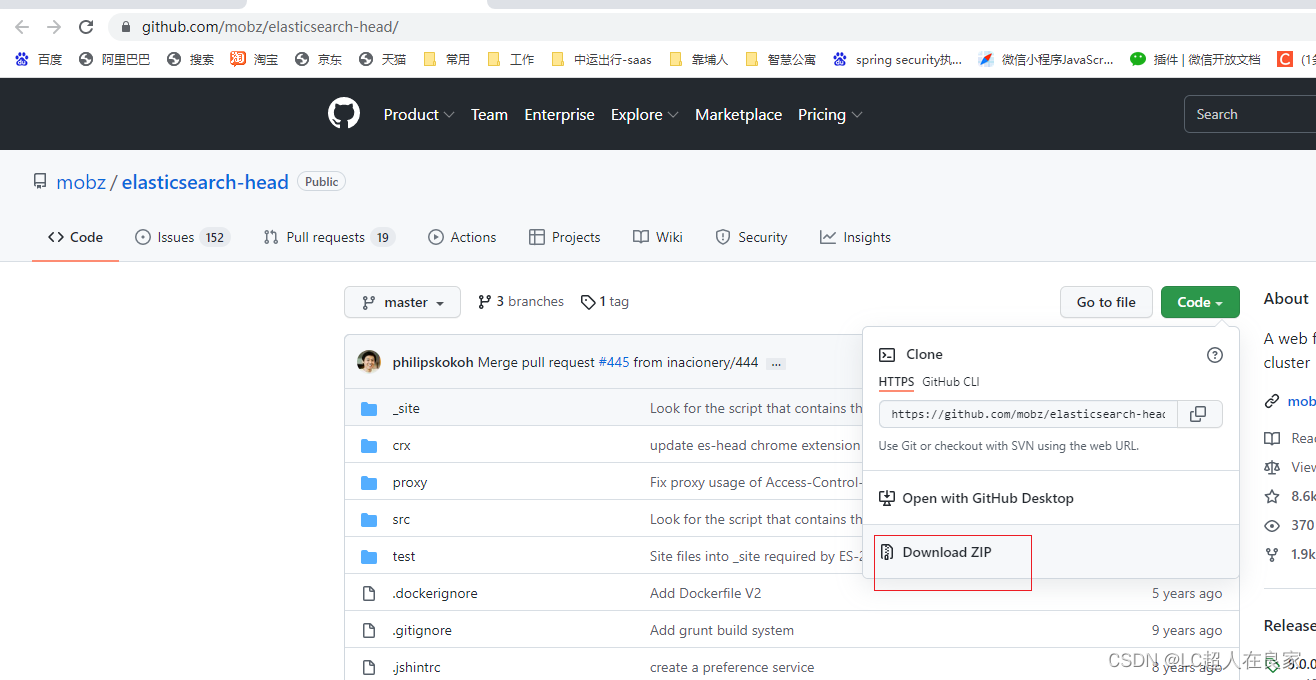
Task: Copy the clone URL with clipboard icon
Action: point(1198,414)
